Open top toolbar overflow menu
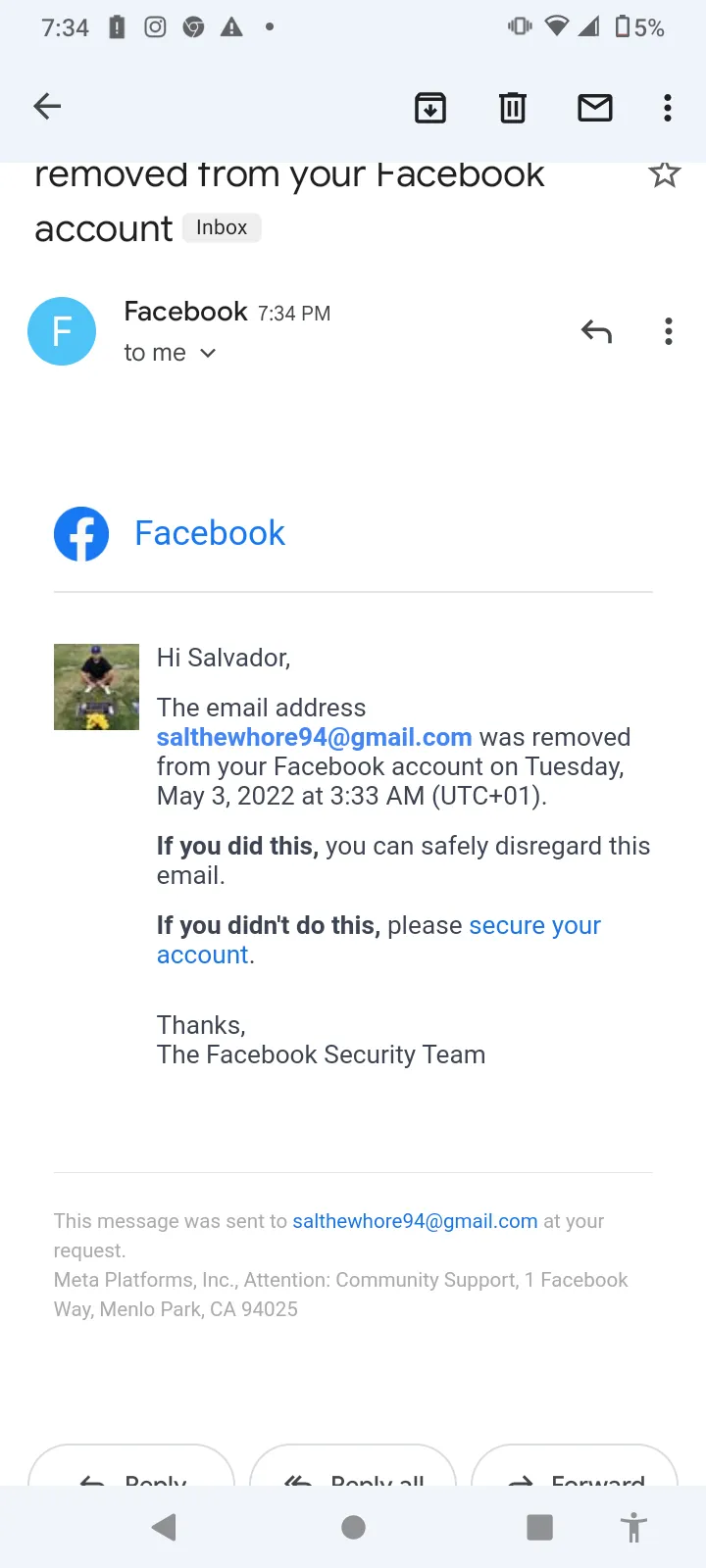Viewport: 706px width, 1568px height. [x=668, y=107]
